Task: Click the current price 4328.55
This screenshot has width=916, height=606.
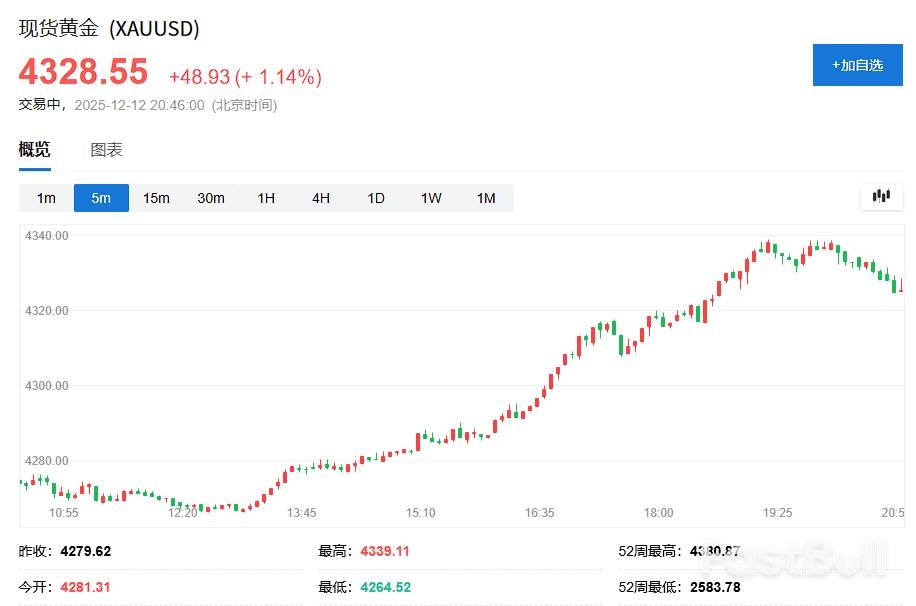Action: tap(83, 73)
